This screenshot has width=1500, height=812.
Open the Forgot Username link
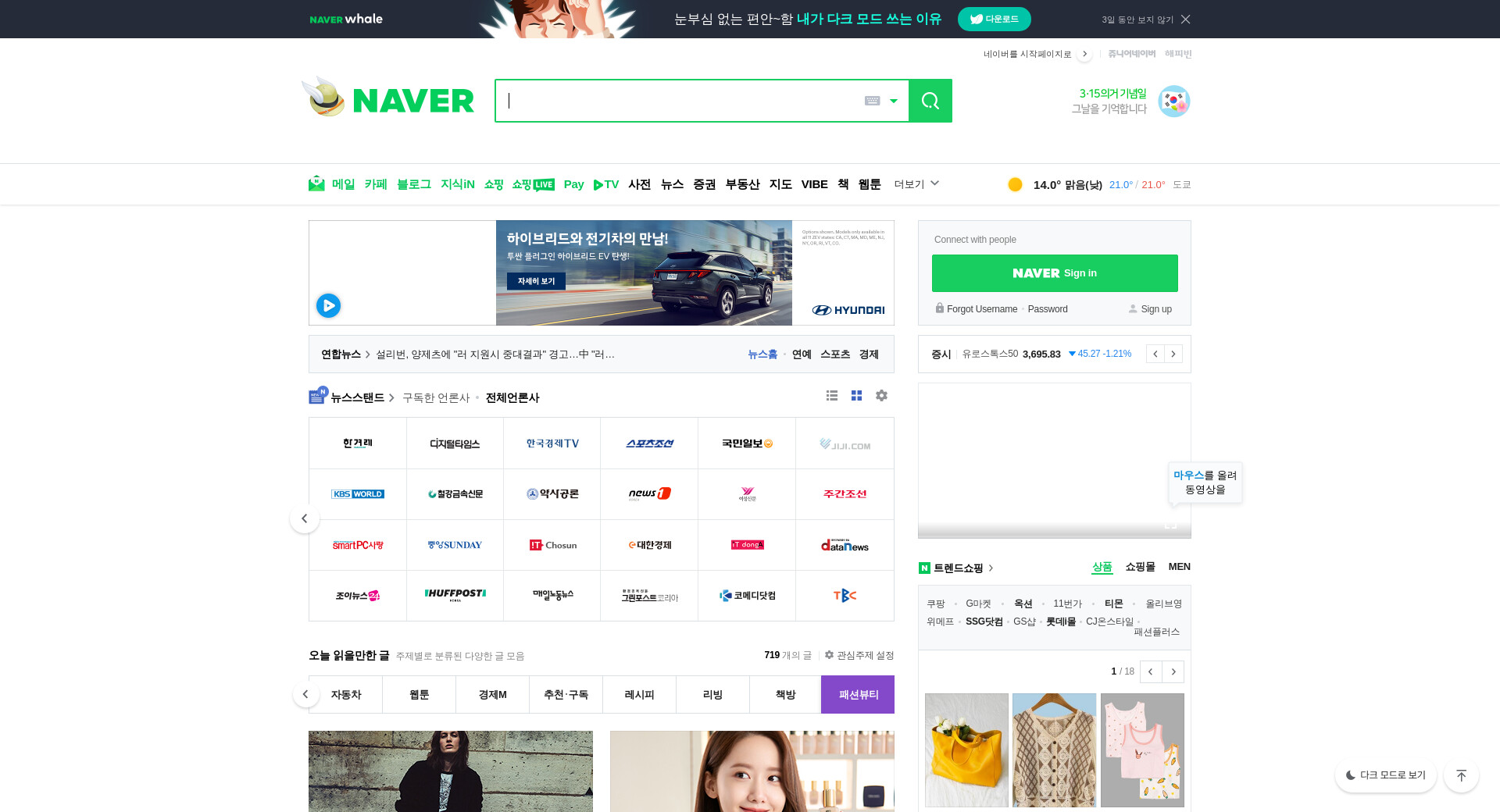[982, 309]
